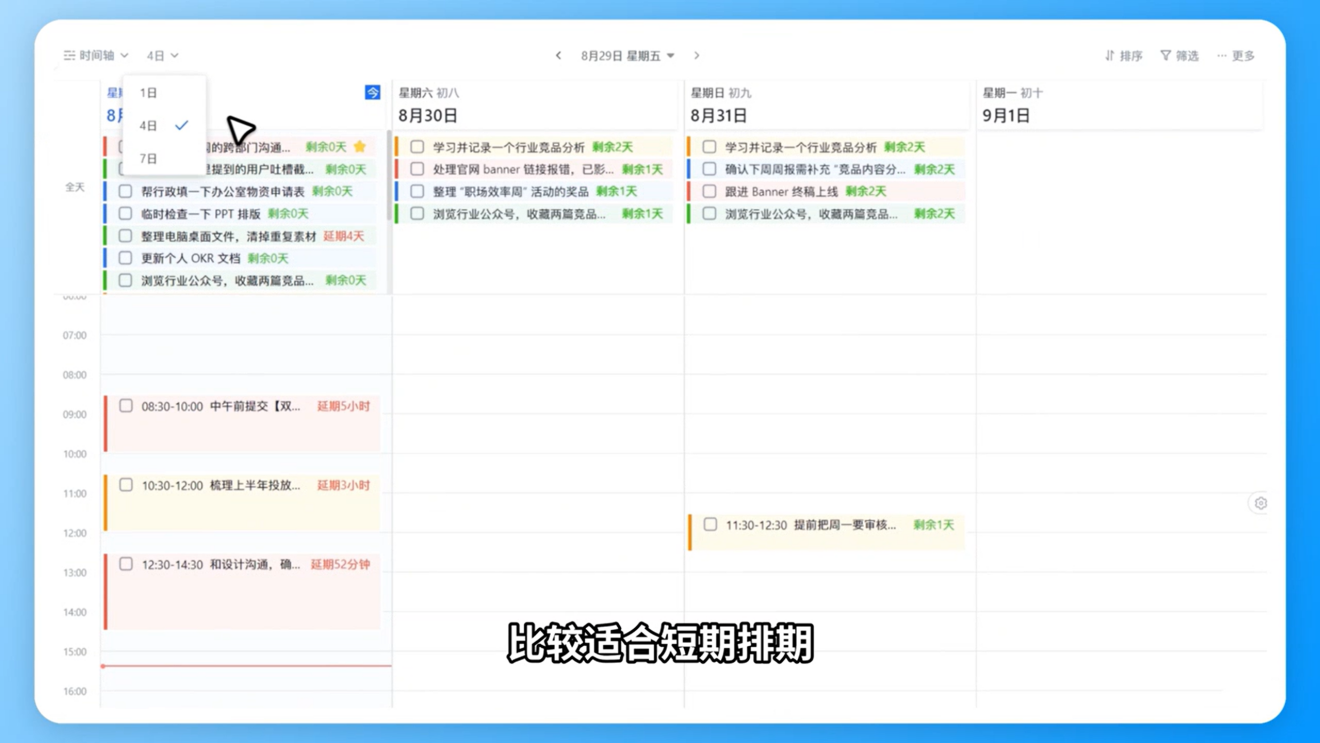Image resolution: width=1320 pixels, height=743 pixels.
Task: Open the 筛选 filter button
Action: [x=1180, y=56]
